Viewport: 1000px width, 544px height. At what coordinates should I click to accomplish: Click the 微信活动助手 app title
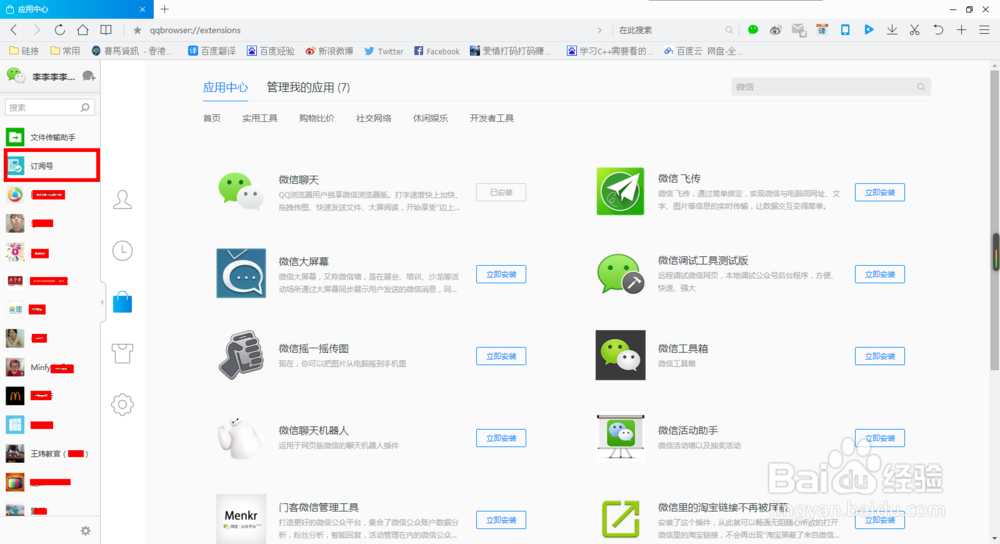688,430
